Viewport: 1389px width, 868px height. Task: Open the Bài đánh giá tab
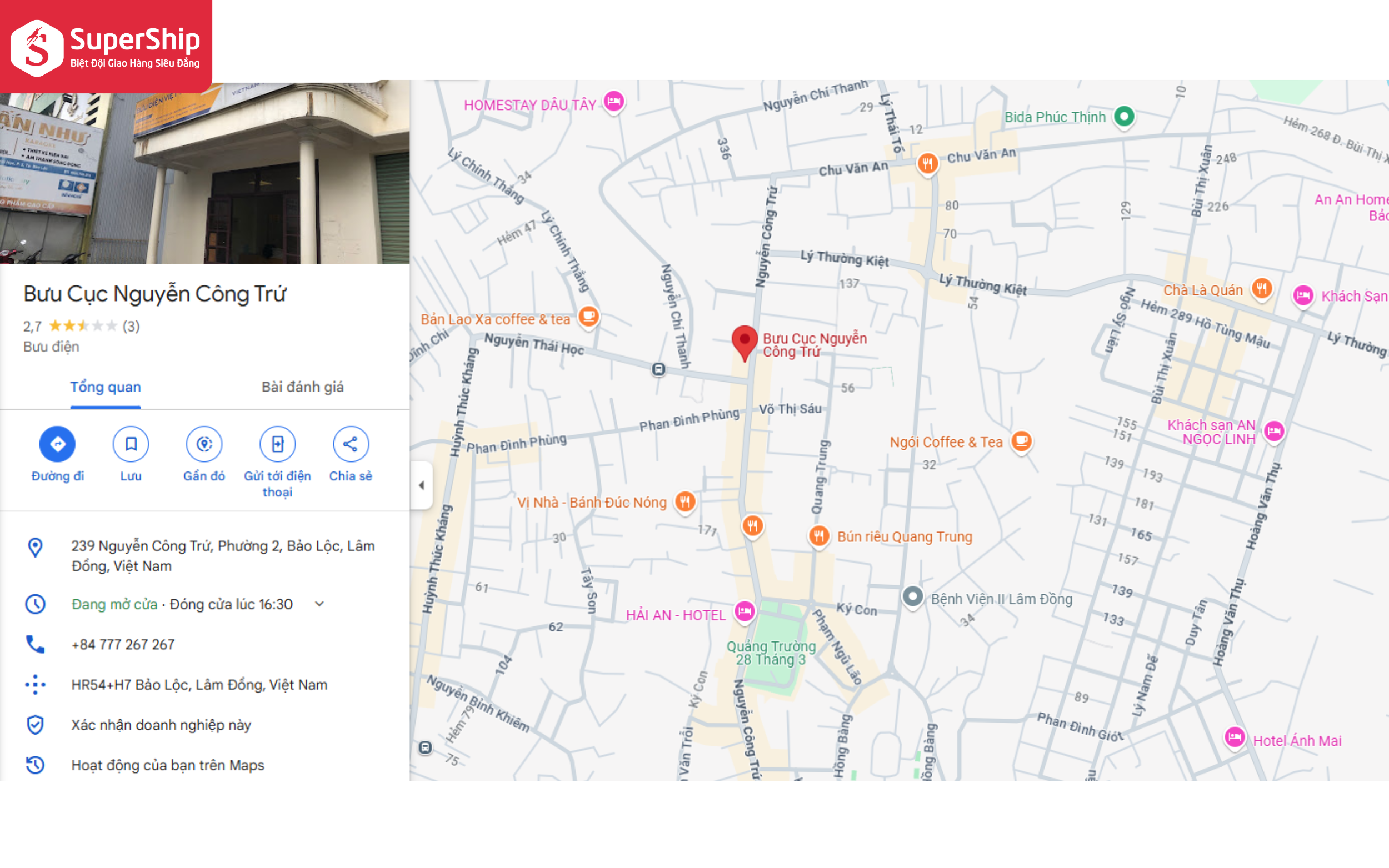[303, 387]
